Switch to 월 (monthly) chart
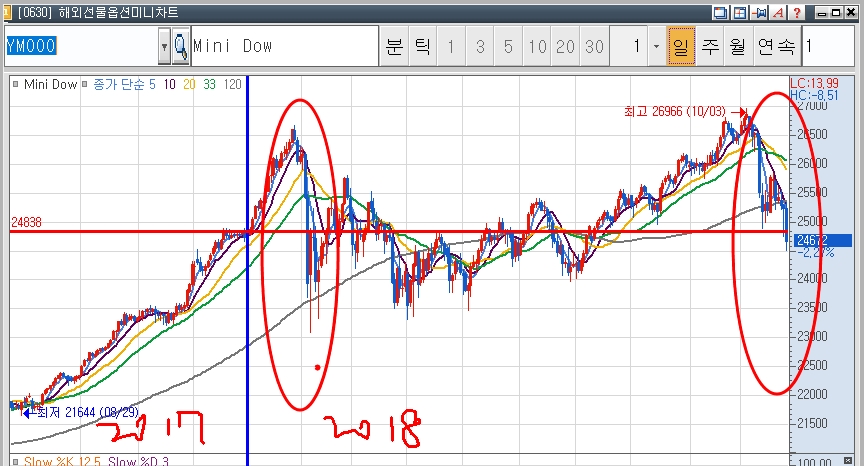This screenshot has height=466, width=864. (738, 46)
